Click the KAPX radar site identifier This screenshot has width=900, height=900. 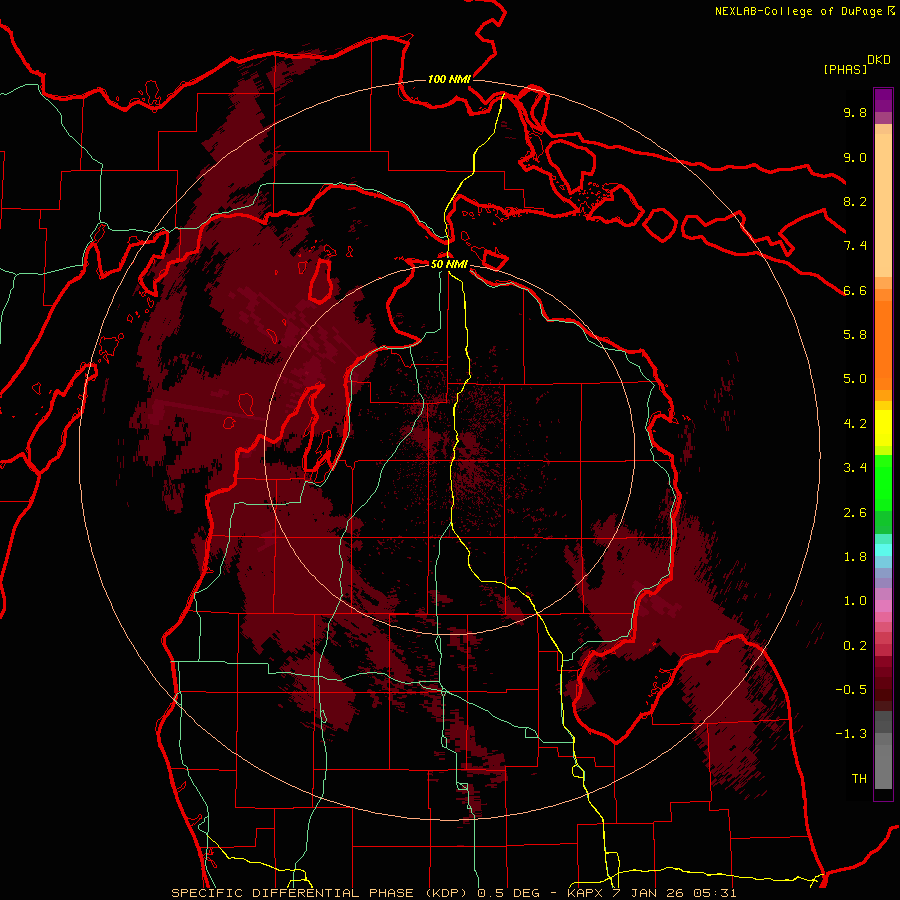[x=587, y=893]
